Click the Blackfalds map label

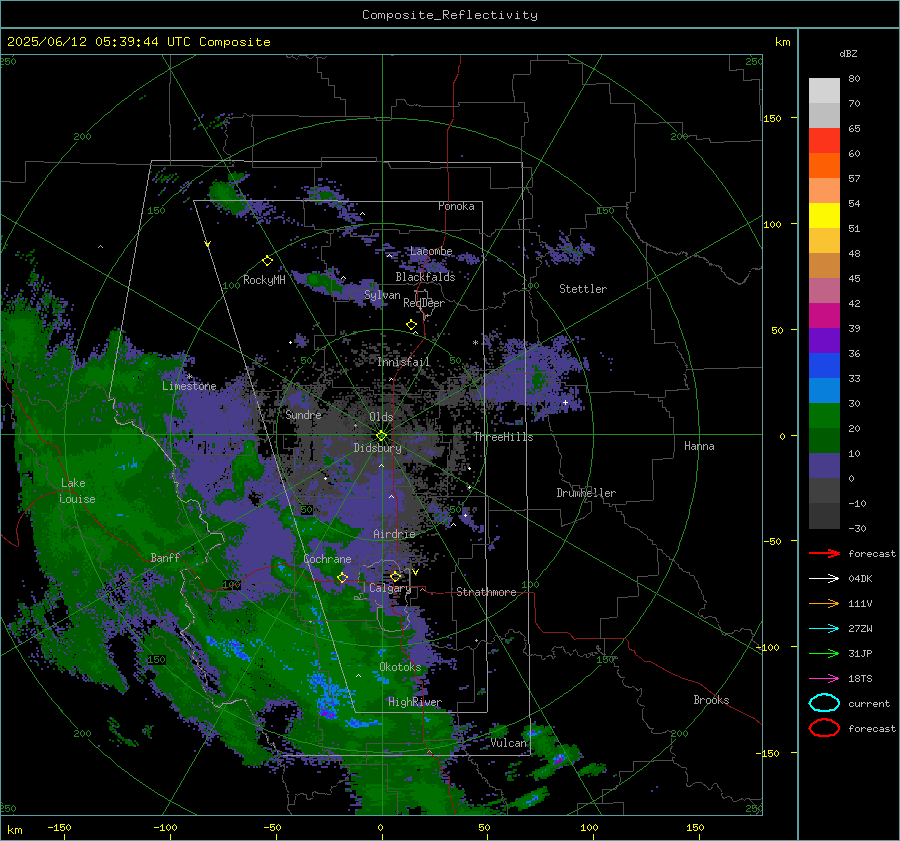coord(425,277)
